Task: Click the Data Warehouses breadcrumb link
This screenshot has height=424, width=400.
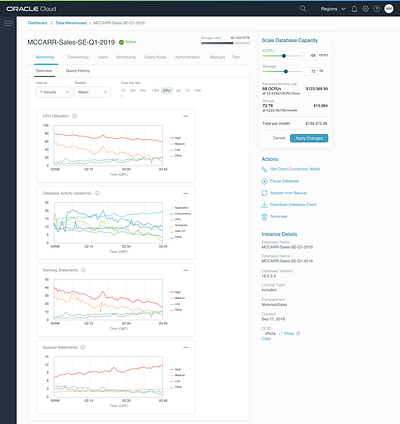Action: click(x=71, y=23)
